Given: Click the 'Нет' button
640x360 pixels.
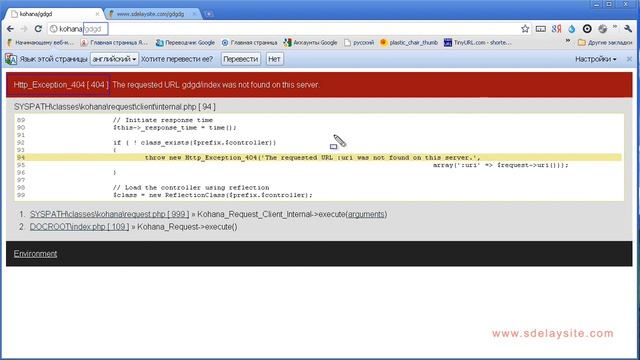Looking at the screenshot, I should [274, 59].
